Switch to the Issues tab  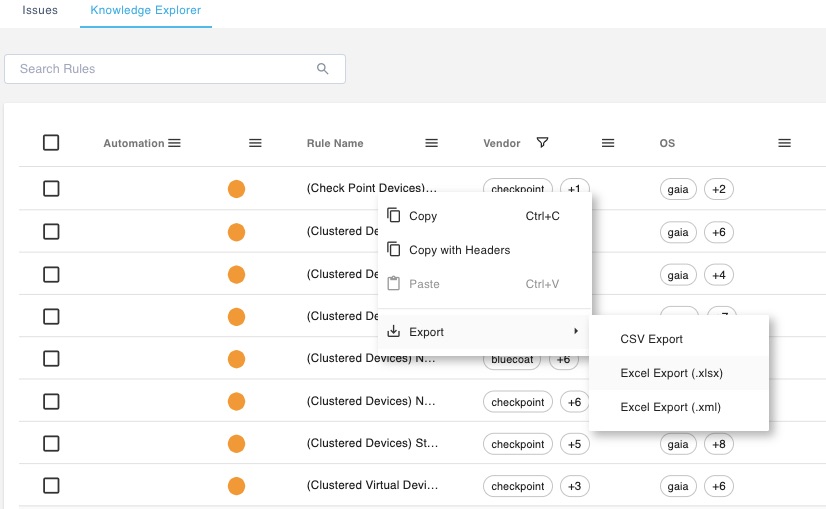[x=40, y=10]
